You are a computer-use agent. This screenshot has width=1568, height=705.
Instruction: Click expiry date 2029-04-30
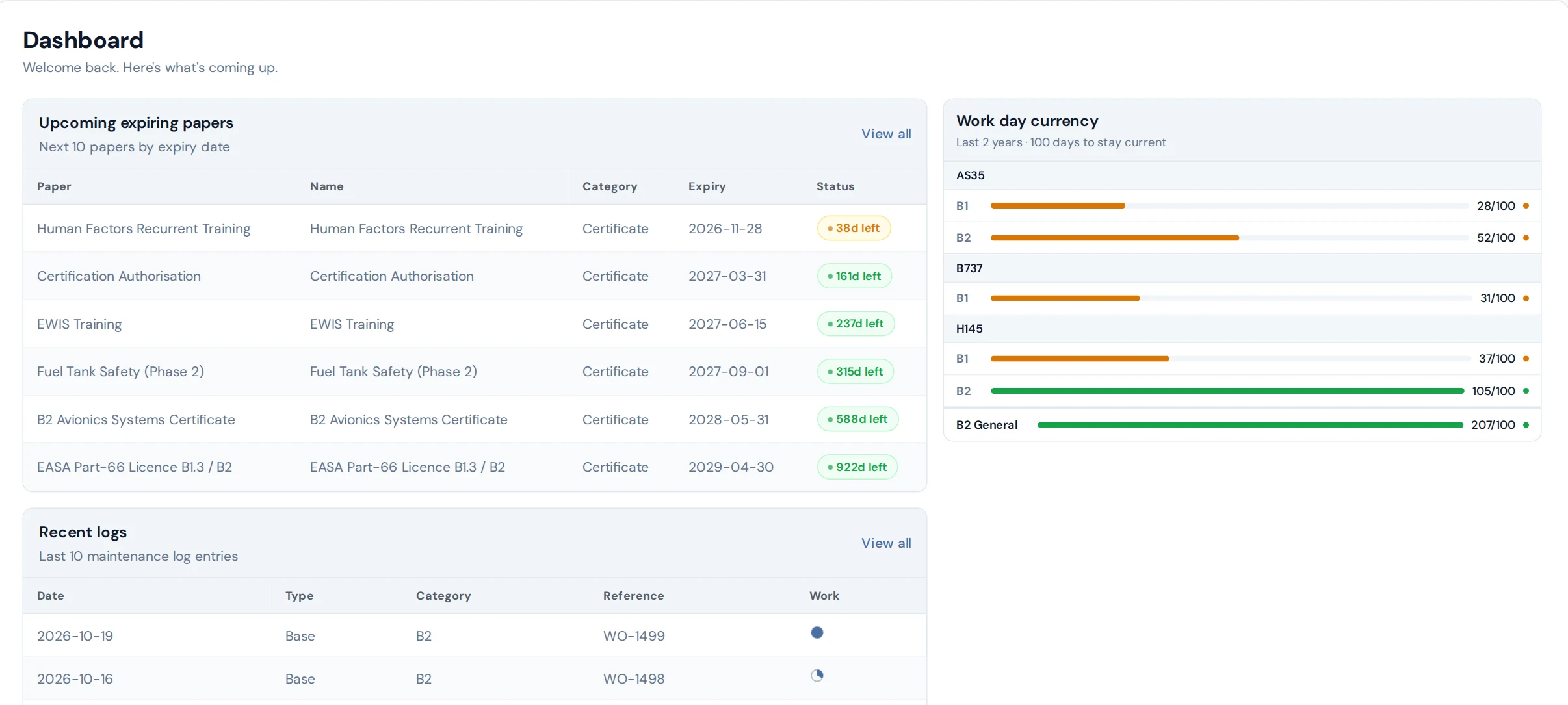pyautogui.click(x=731, y=467)
